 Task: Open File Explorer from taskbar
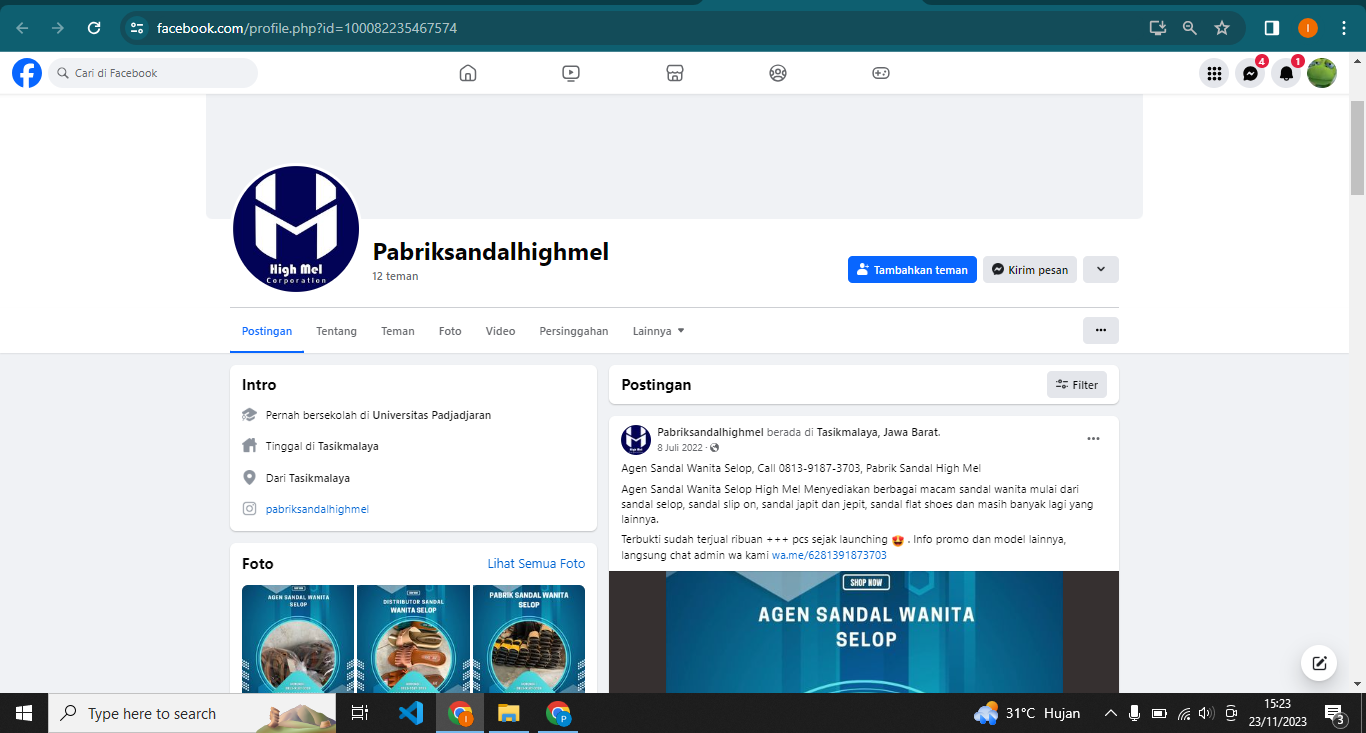click(509, 713)
